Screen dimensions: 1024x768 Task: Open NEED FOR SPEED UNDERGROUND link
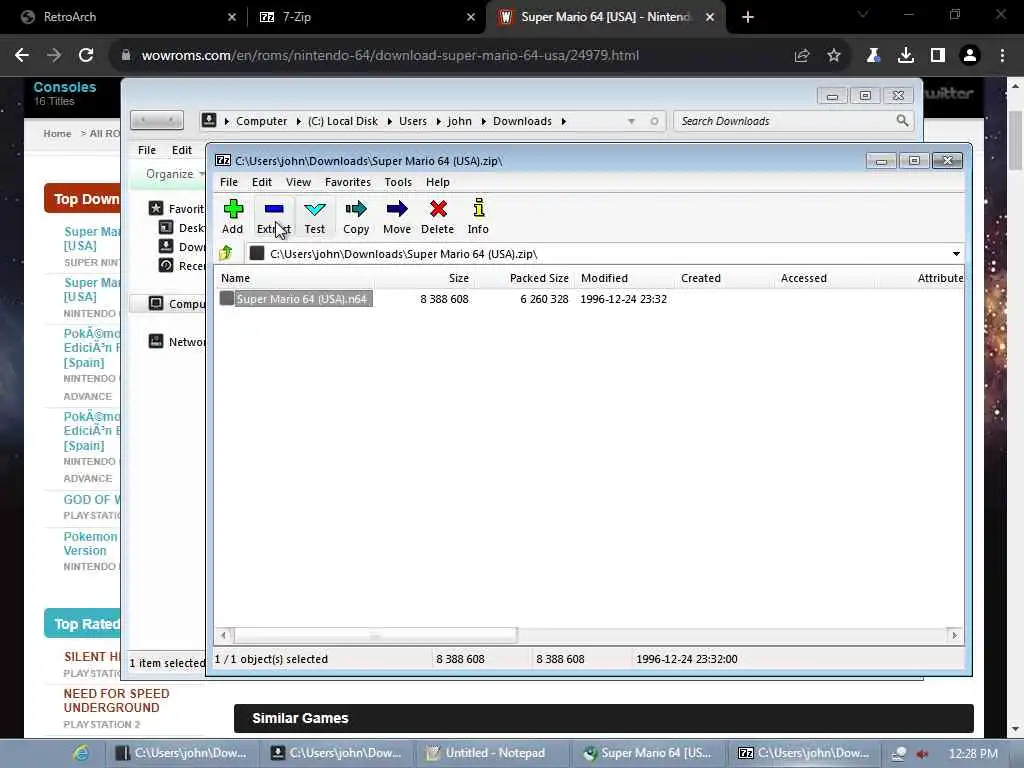tap(116, 701)
